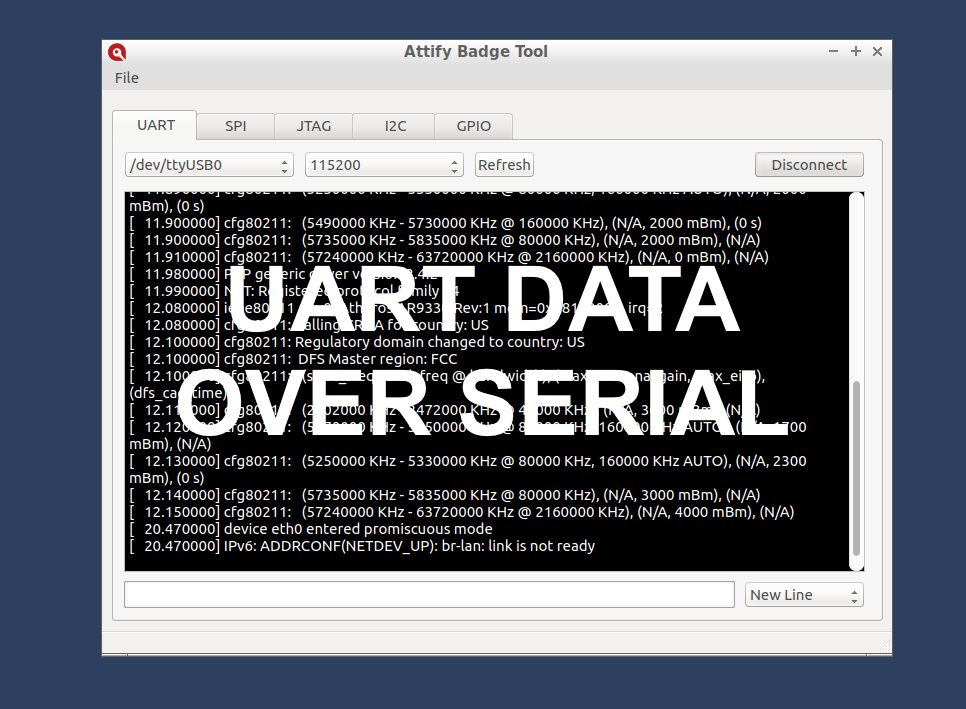
Task: Click the window resize grip in status bar
Action: (886, 646)
